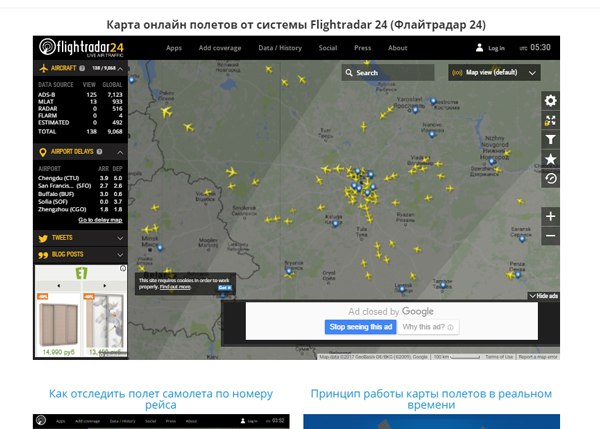Click the Flightradar24 logo
The image size is (600, 429).
click(x=81, y=47)
